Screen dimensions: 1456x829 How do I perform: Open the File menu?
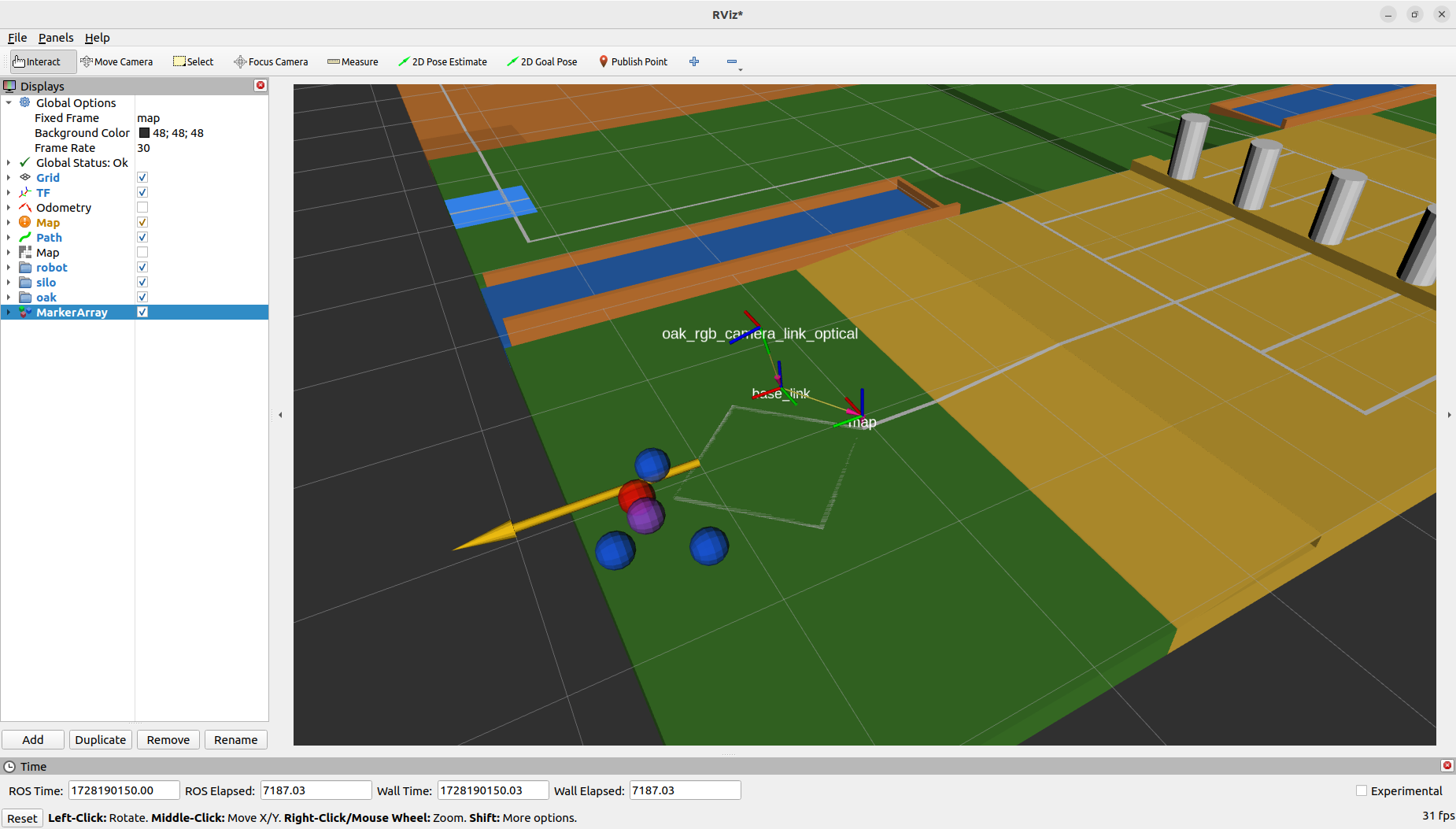pos(17,38)
